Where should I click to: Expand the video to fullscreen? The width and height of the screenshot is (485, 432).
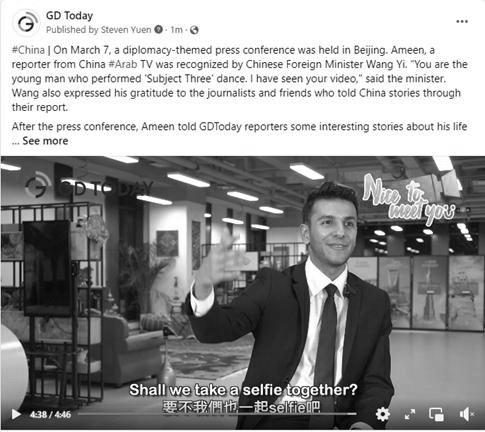coord(410,414)
